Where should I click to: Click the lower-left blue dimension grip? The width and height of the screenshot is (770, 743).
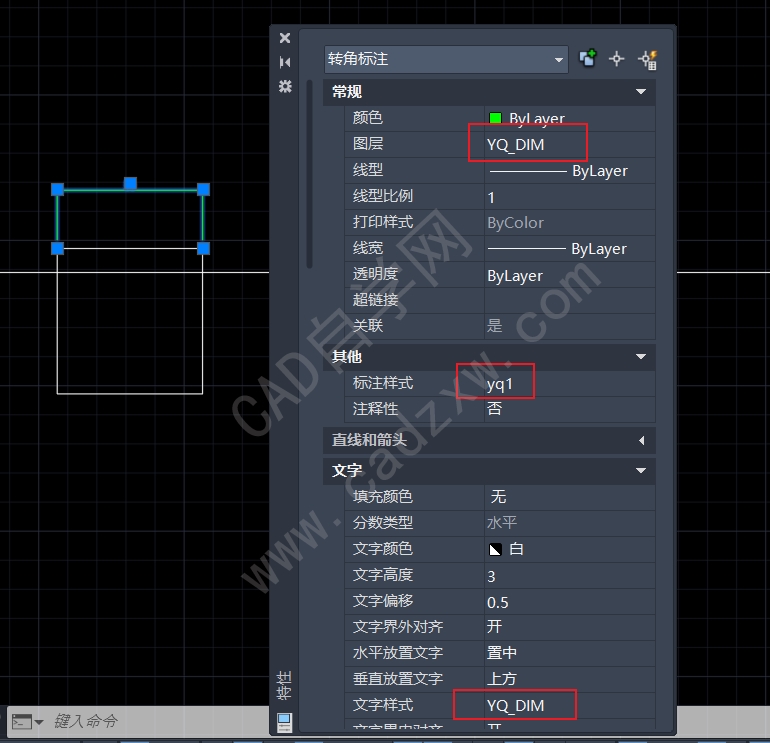pos(57,248)
